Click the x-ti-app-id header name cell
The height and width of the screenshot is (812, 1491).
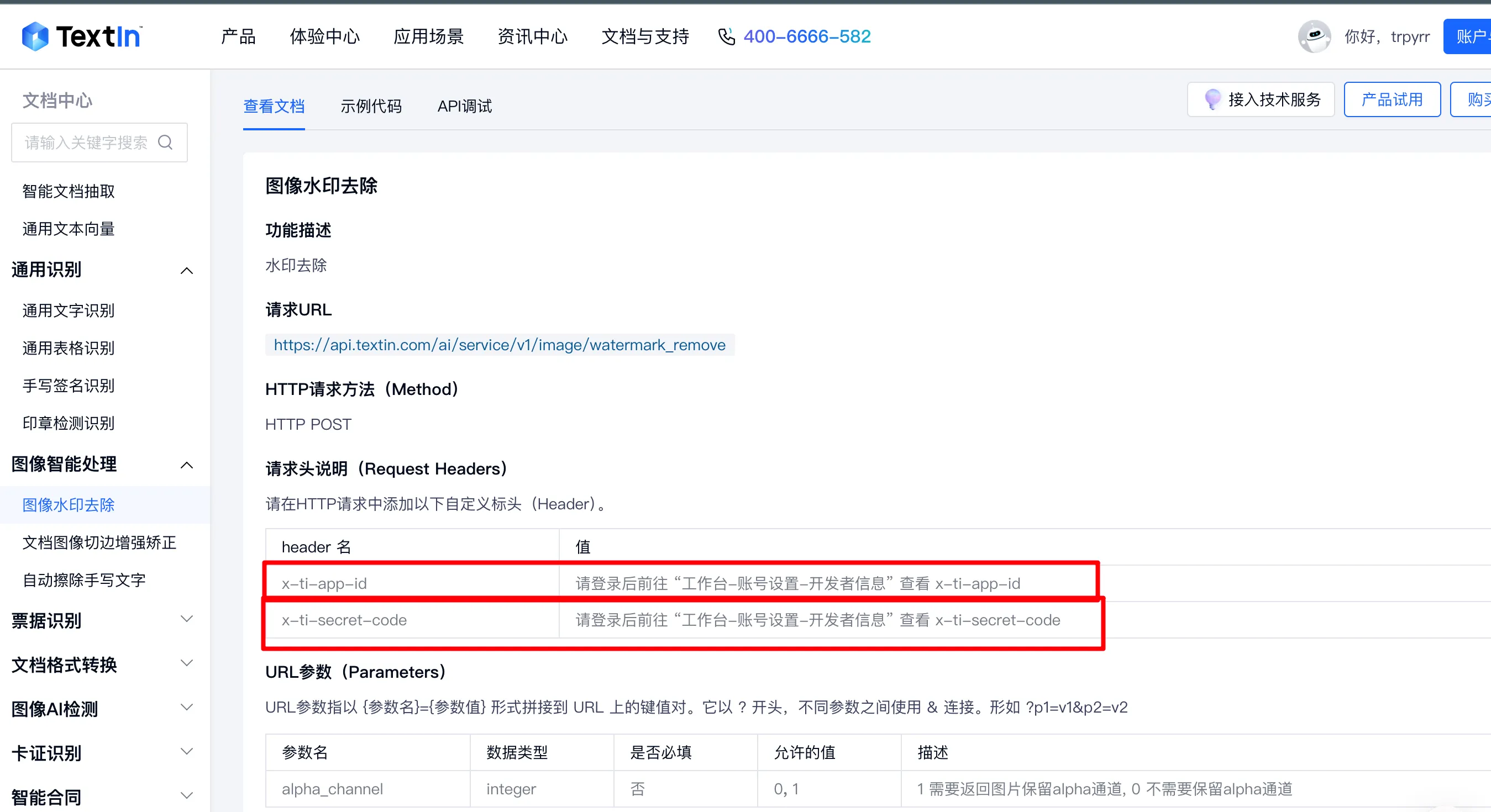412,583
